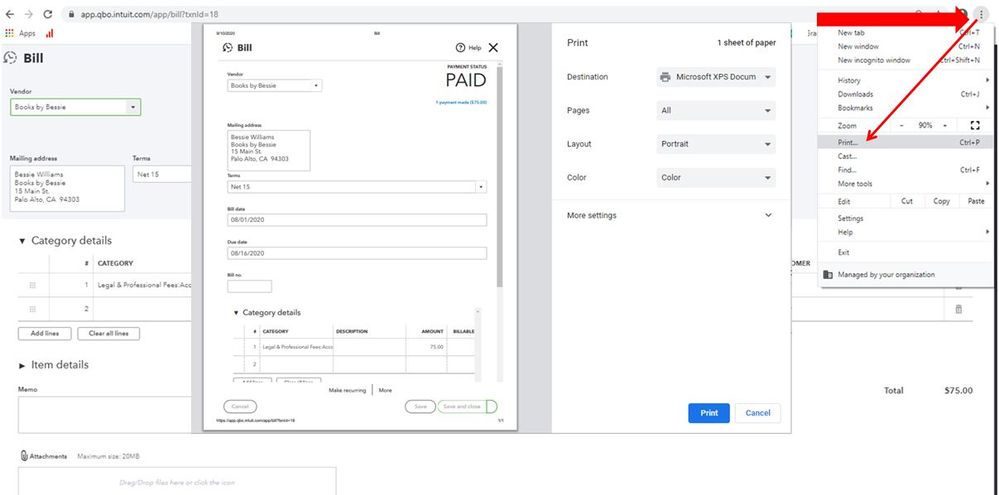999x495 pixels.
Task: Click the Attachments paperclip icon
Action: (x=24, y=456)
